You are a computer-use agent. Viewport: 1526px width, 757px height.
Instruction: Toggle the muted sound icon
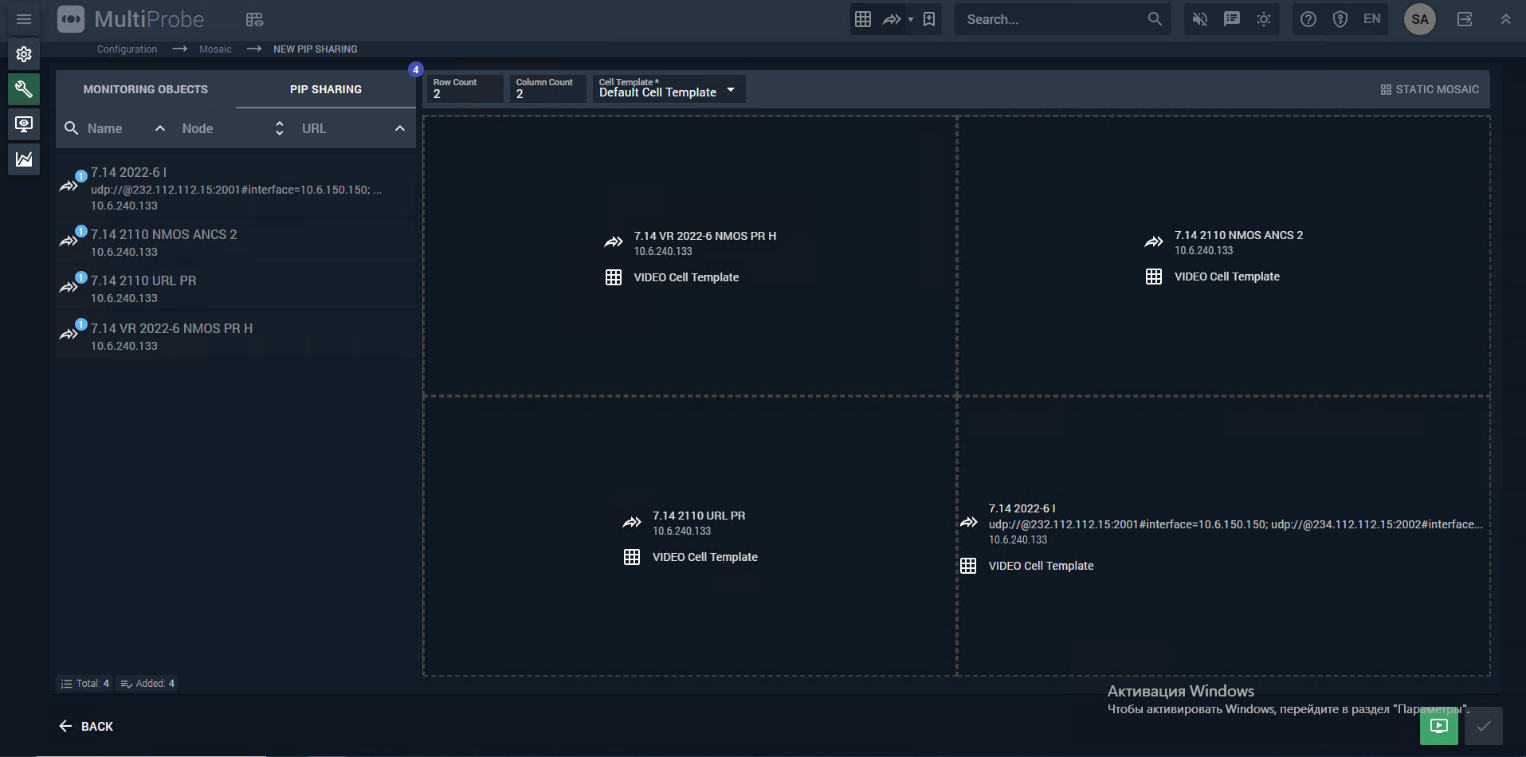pos(1201,19)
